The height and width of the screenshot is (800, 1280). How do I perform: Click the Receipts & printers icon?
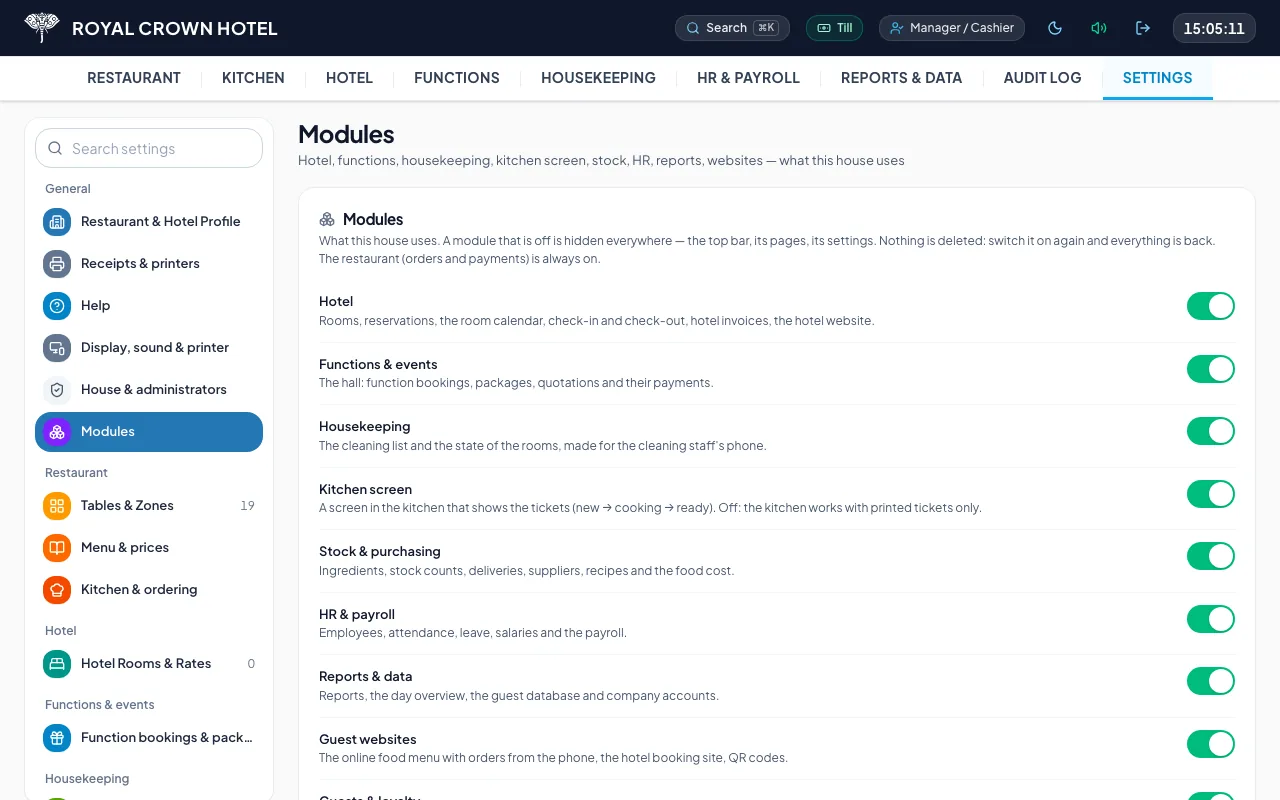[57, 264]
